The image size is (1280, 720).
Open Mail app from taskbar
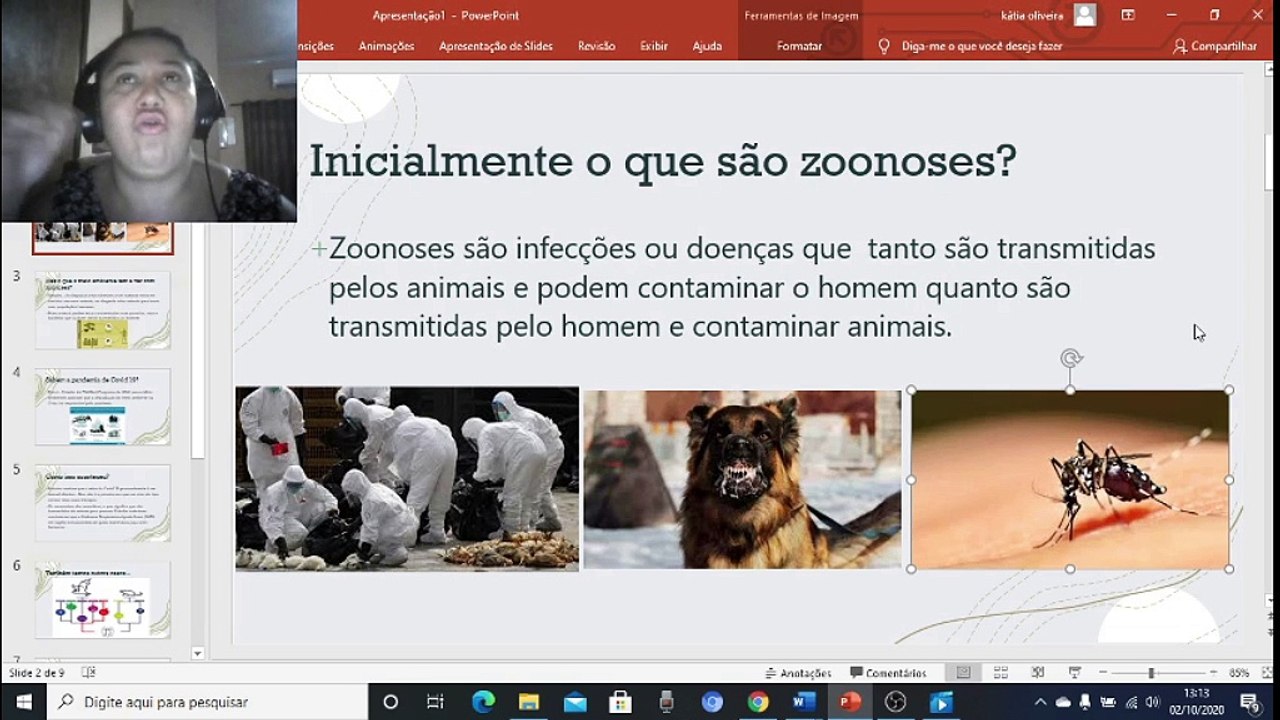pos(575,702)
